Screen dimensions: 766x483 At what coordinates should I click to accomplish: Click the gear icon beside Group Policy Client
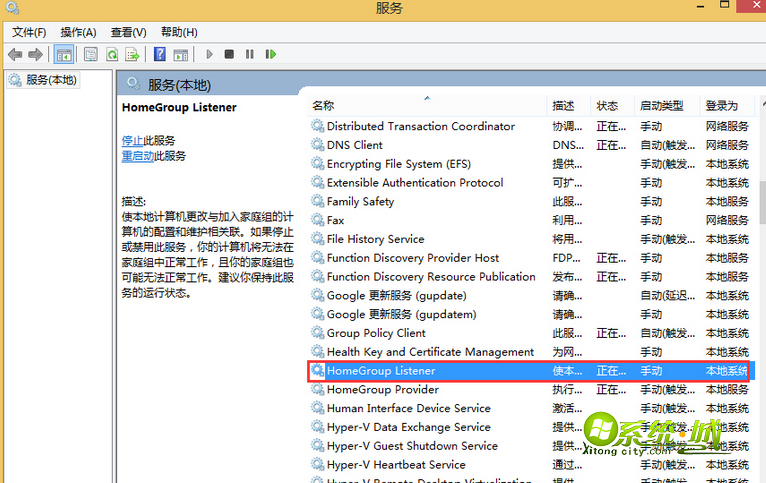point(318,333)
